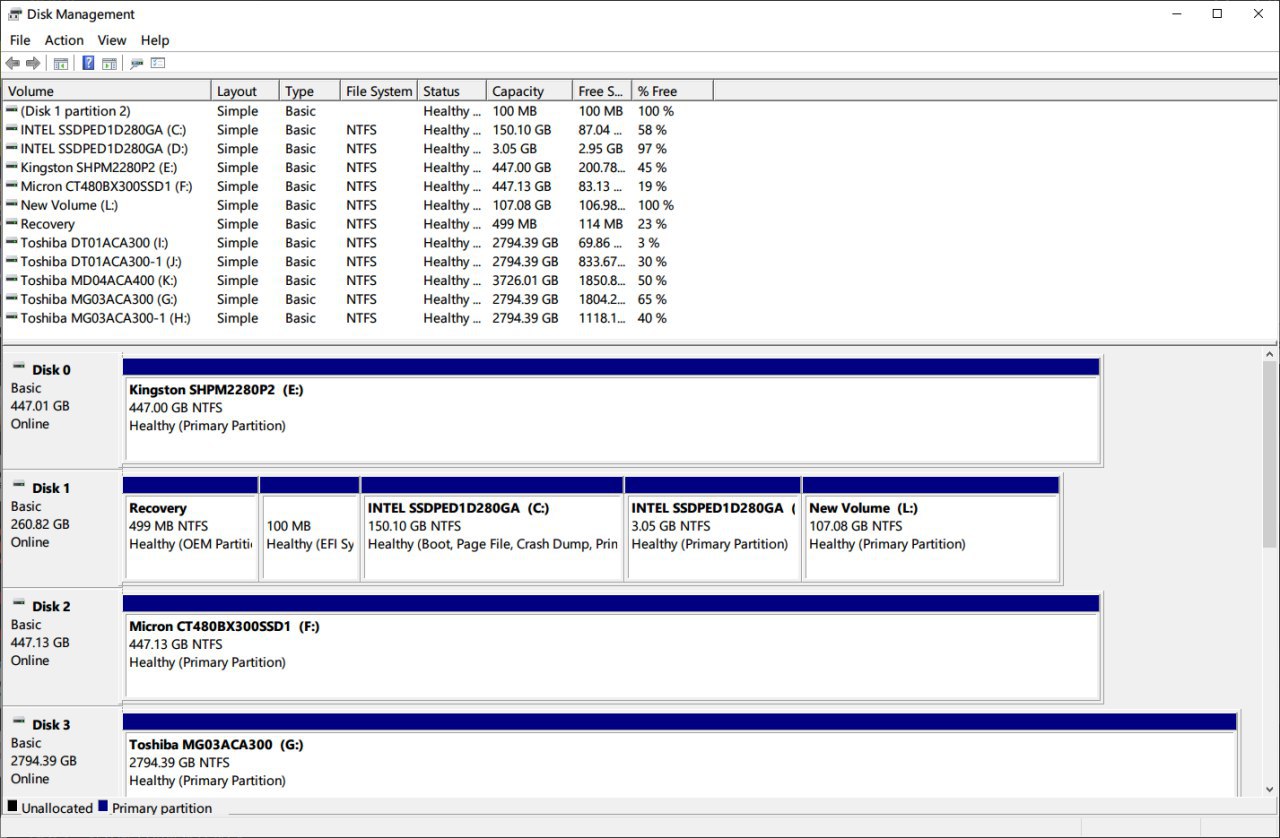Screen dimensions: 1280x838
Task: Select the New Volume (L:) partition block
Action: (931, 528)
